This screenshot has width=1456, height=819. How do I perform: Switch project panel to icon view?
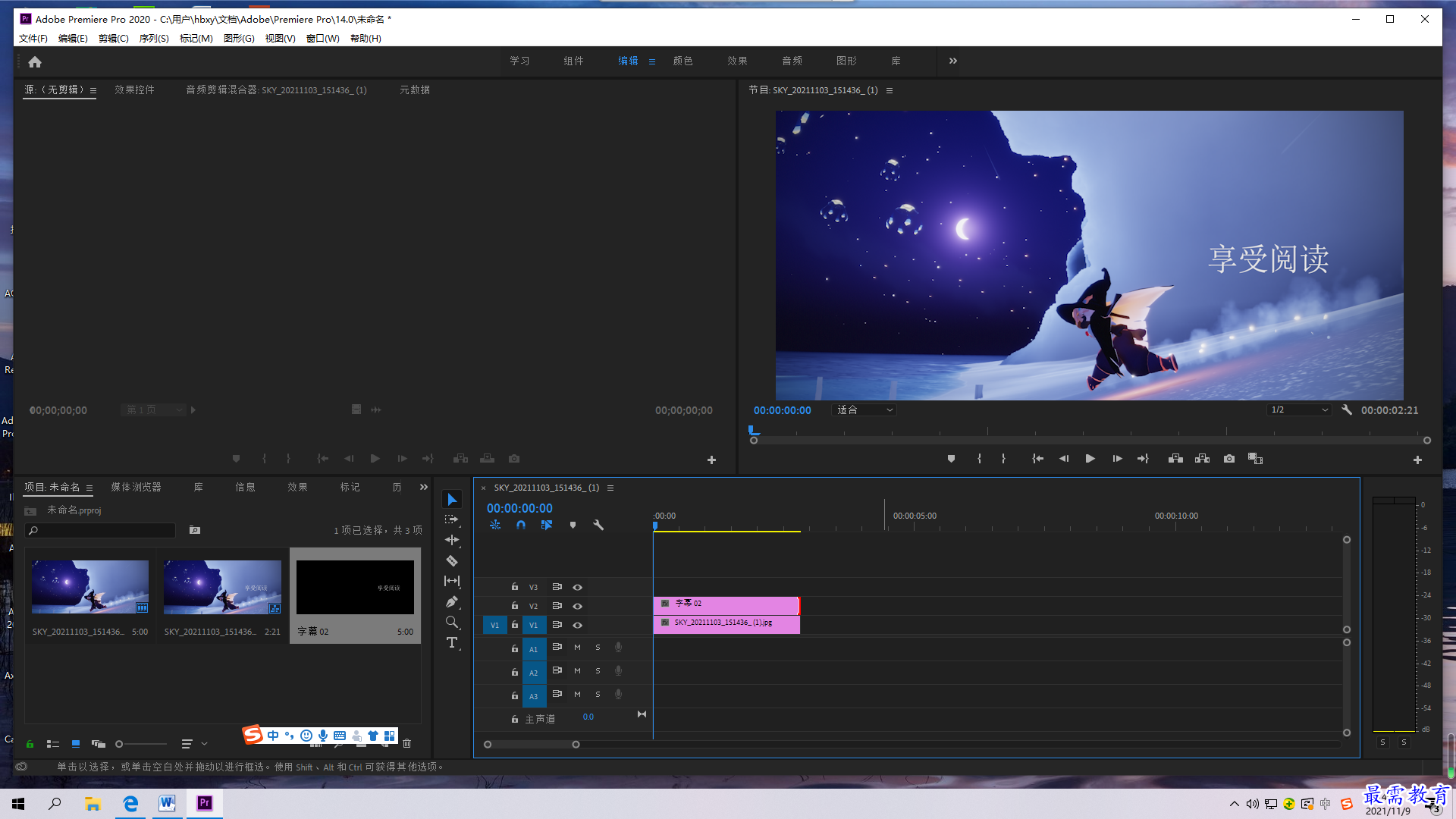click(x=76, y=744)
